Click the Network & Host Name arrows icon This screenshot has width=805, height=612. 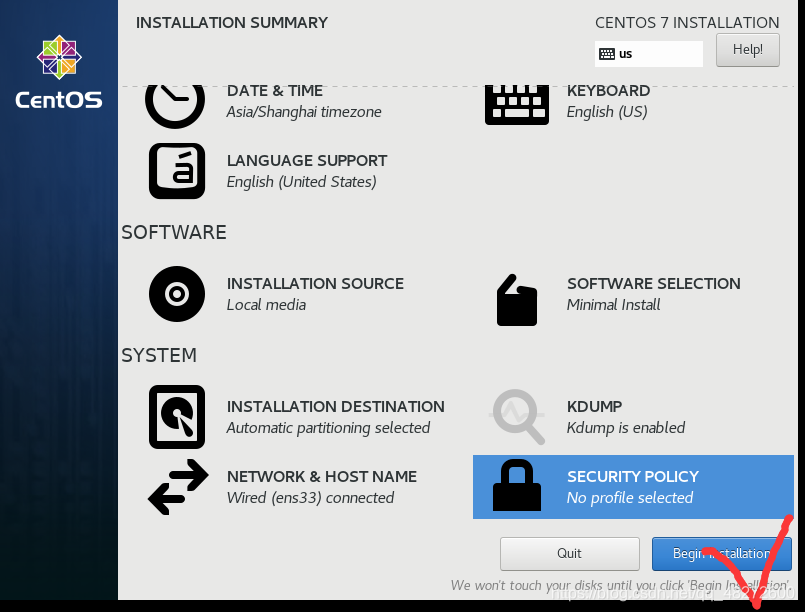[x=178, y=487]
